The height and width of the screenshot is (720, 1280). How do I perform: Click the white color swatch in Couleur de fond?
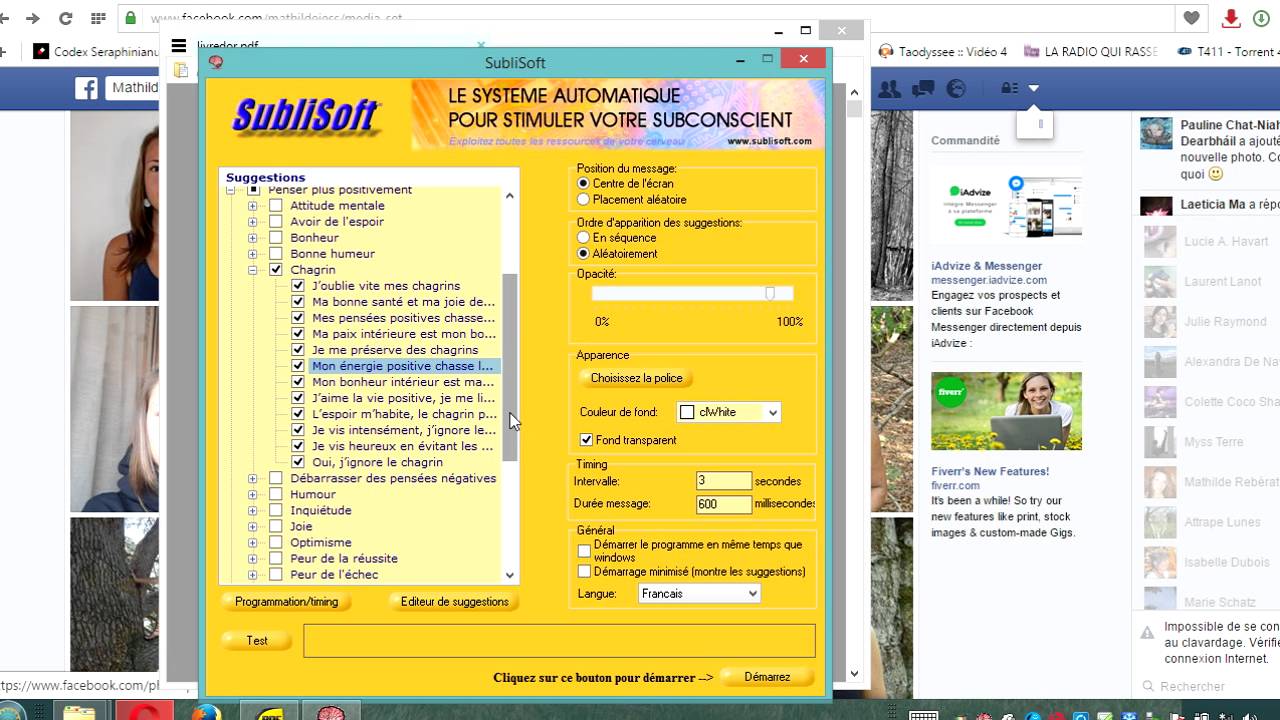[687, 412]
